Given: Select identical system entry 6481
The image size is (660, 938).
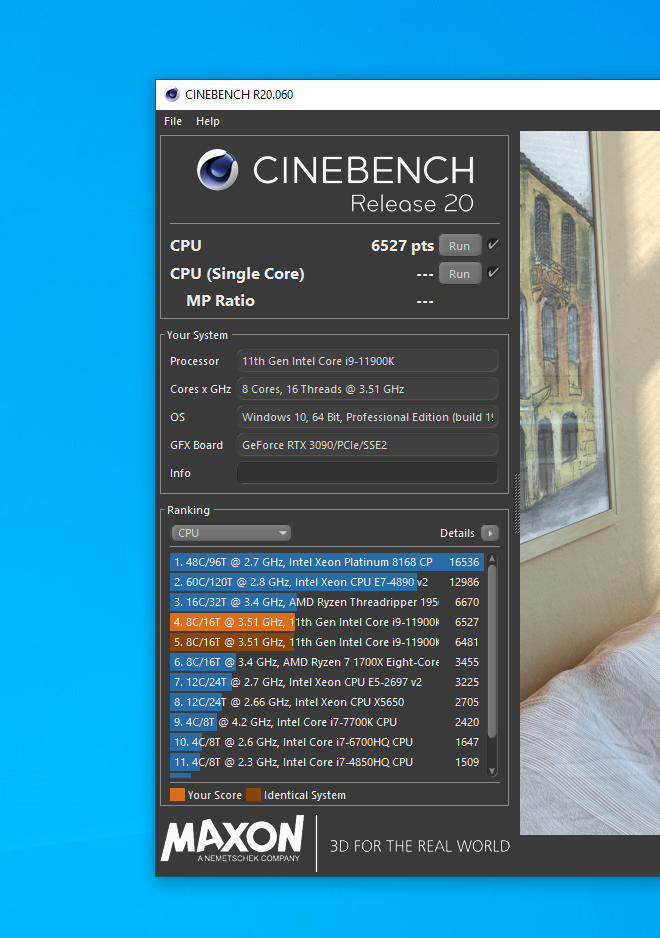Looking at the screenshot, I should [x=327, y=642].
